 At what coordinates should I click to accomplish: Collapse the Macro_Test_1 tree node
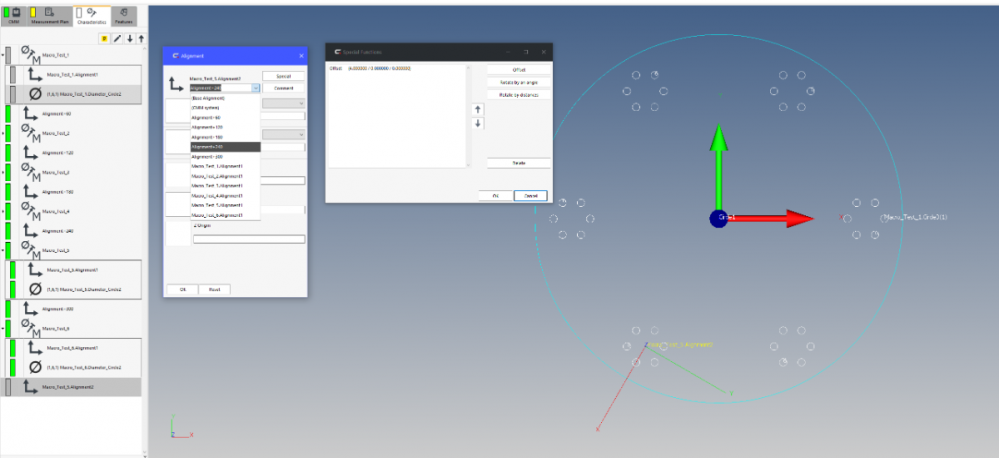[x=4, y=55]
